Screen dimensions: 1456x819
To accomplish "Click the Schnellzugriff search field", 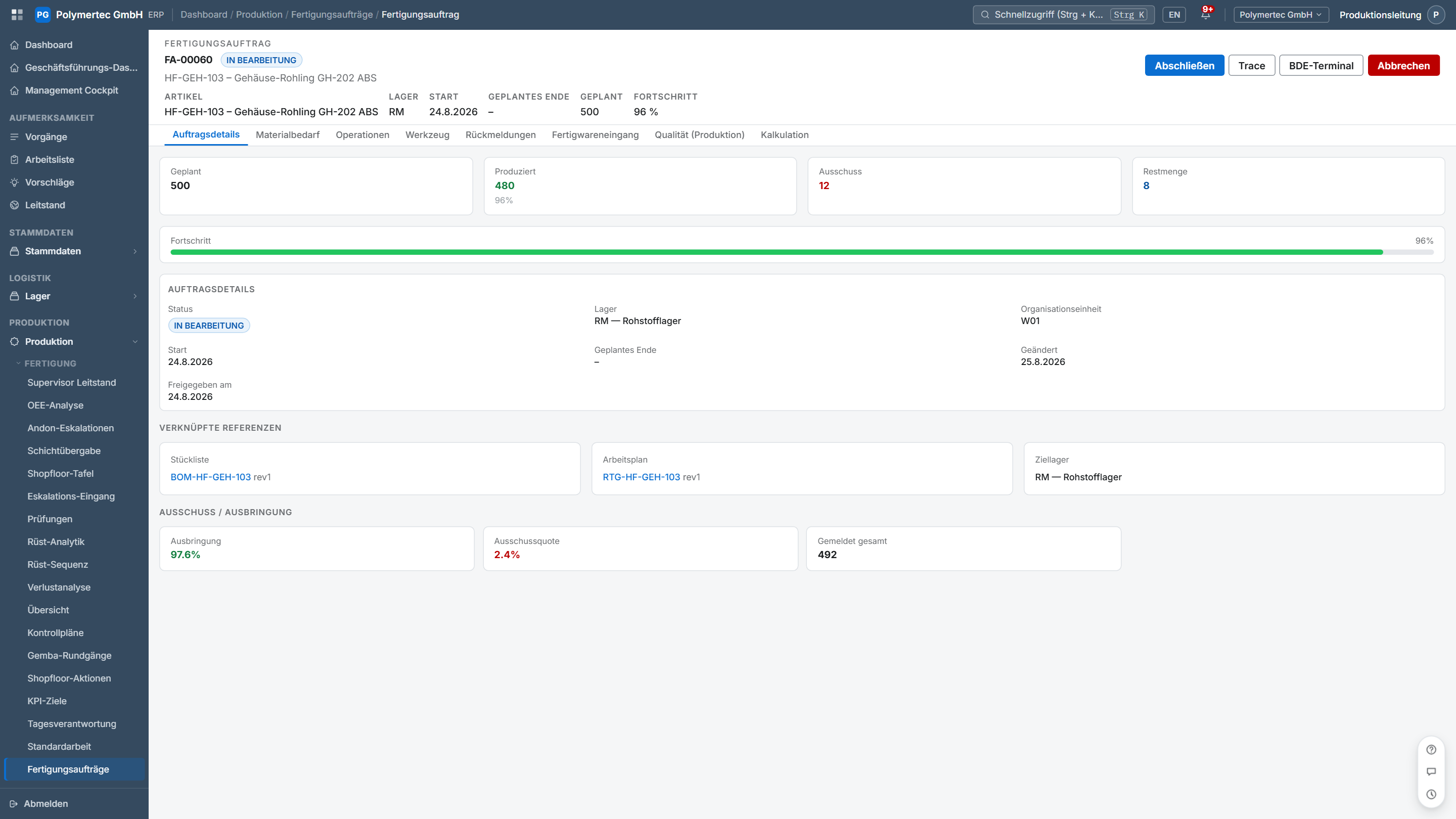I will [1063, 15].
